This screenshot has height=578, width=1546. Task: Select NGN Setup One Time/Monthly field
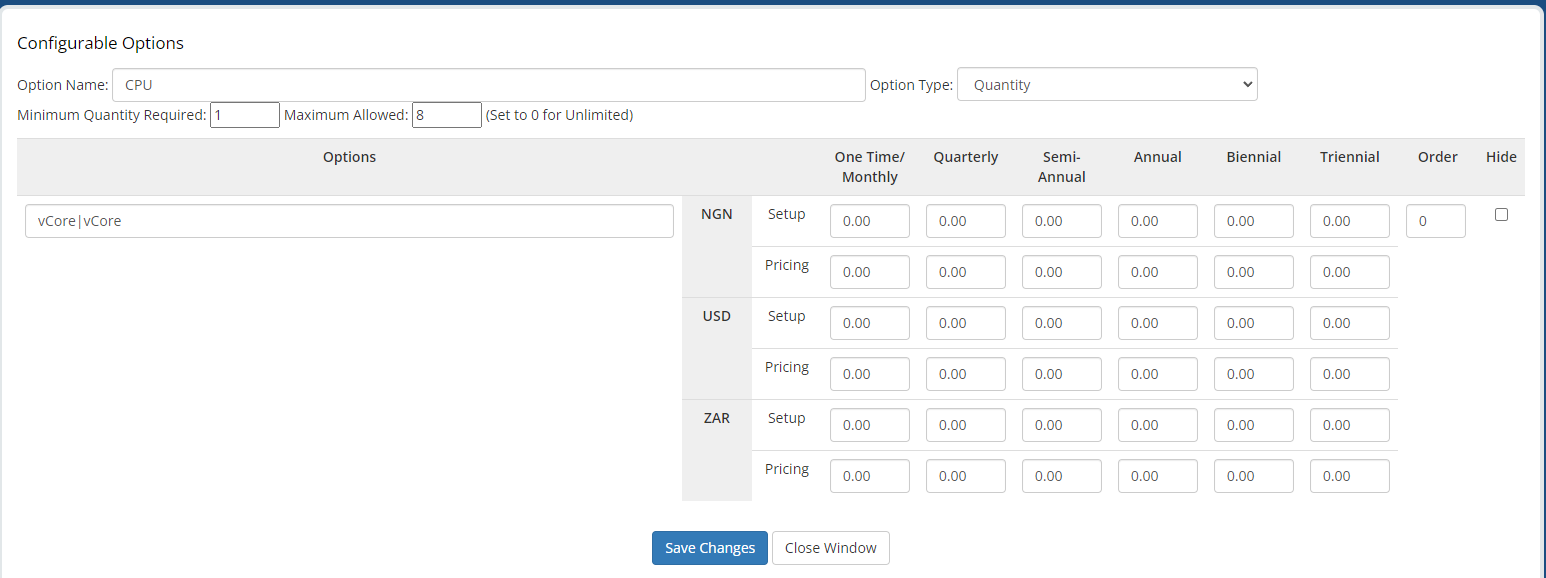coord(869,221)
